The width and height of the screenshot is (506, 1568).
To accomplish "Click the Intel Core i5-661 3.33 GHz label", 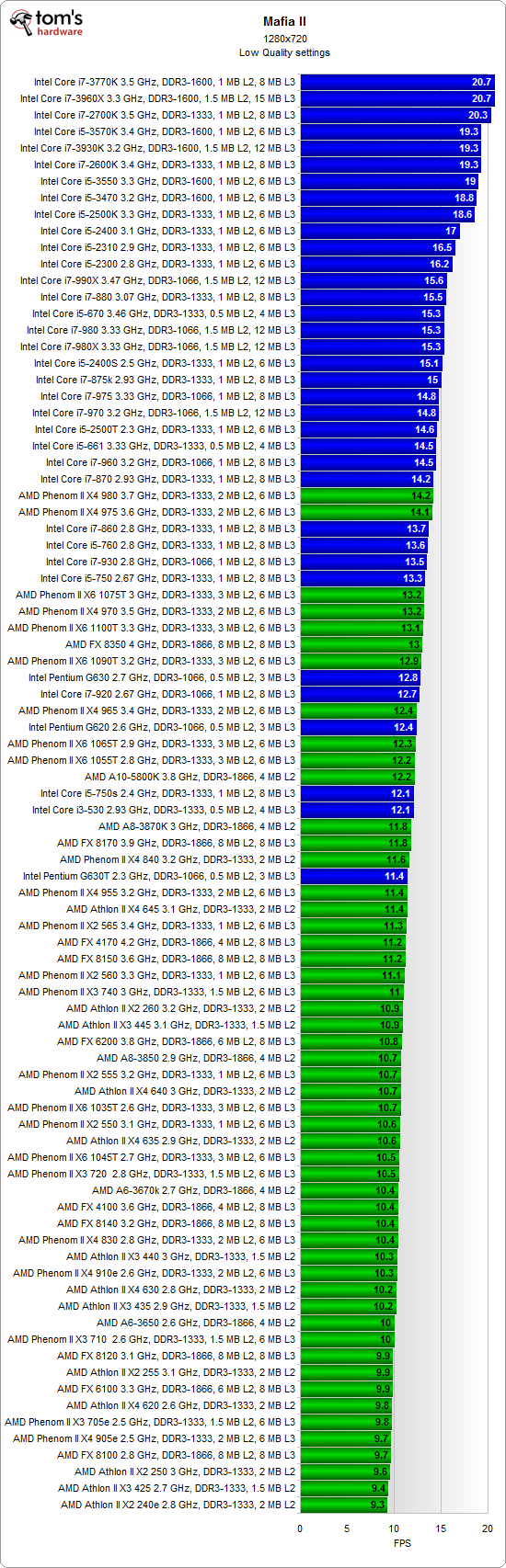I will [x=164, y=446].
